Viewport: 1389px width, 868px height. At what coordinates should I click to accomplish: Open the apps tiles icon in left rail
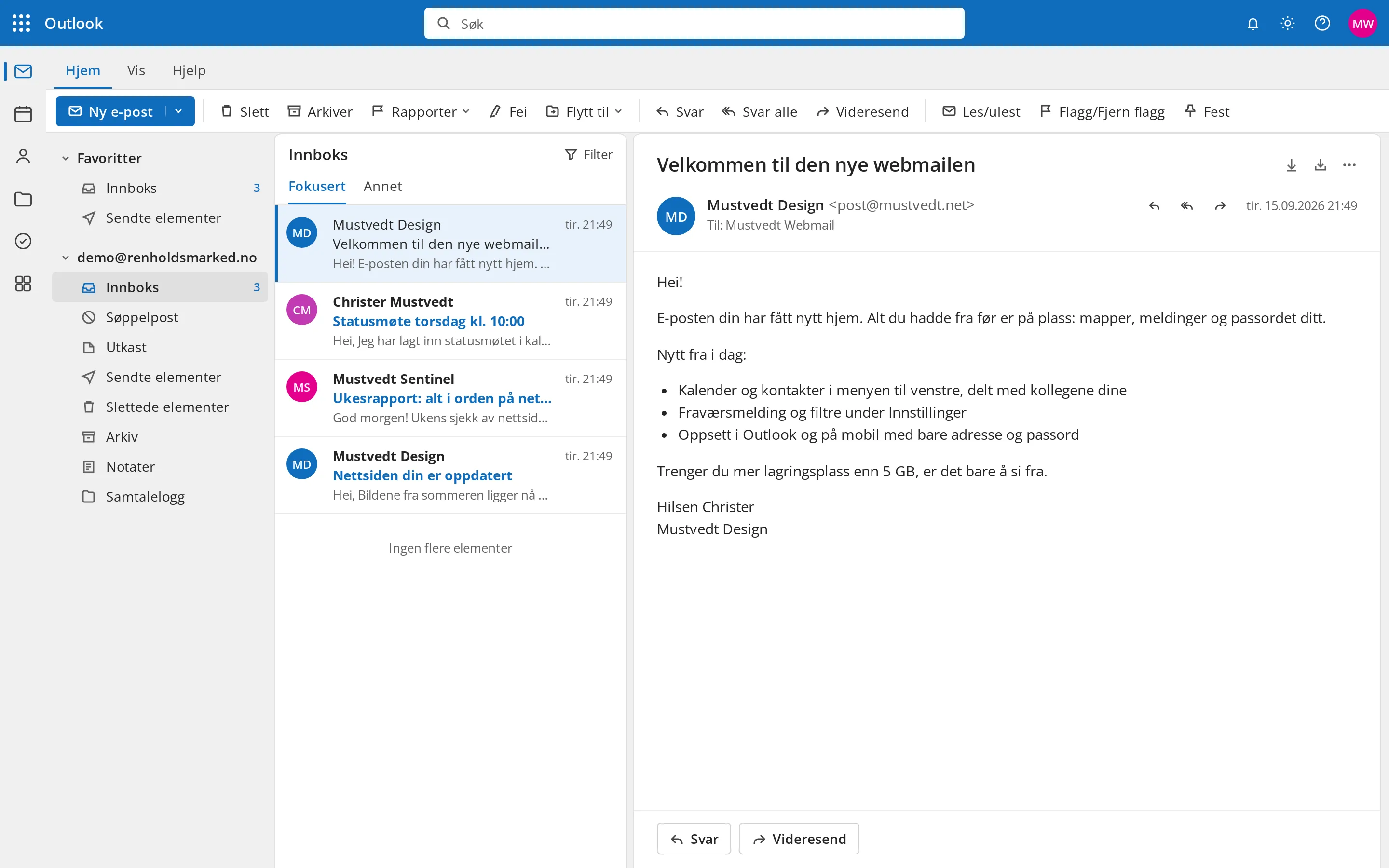pyautogui.click(x=23, y=284)
